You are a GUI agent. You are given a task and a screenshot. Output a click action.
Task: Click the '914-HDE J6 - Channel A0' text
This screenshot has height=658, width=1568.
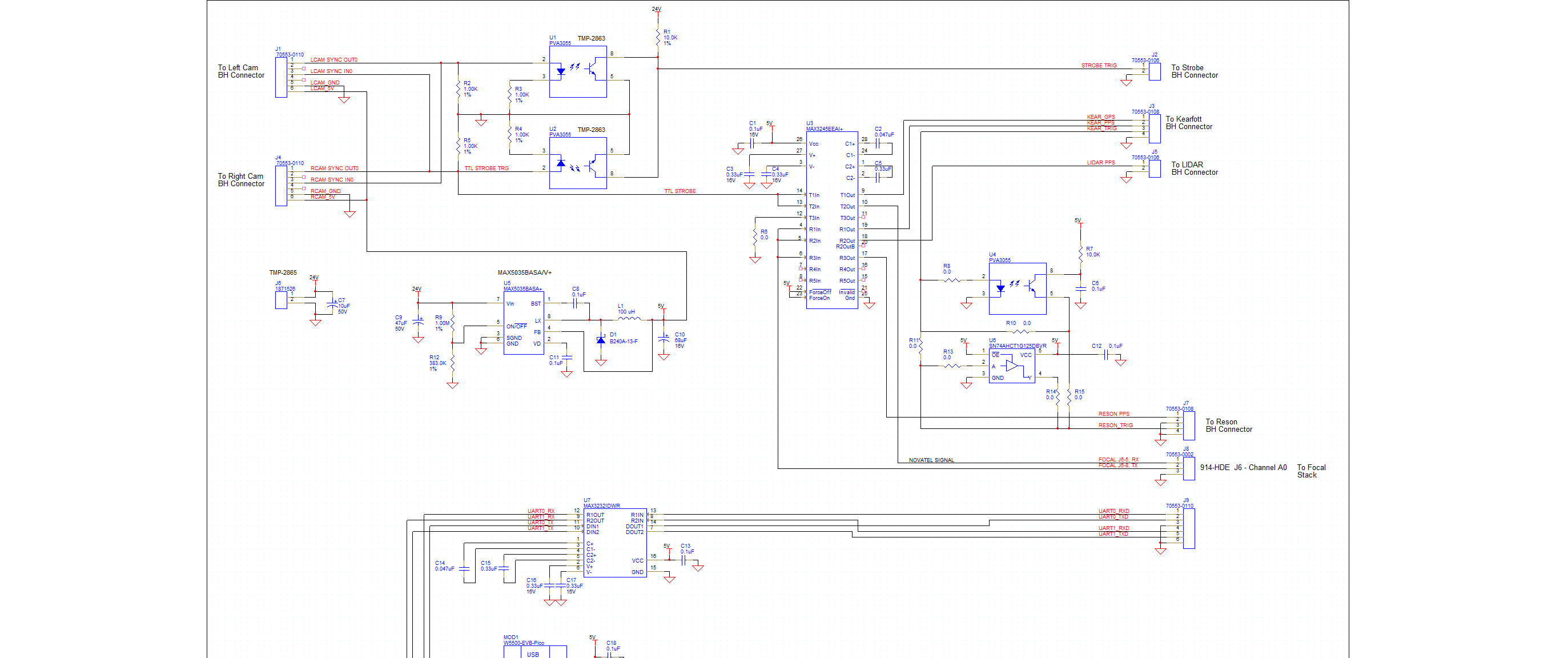coord(1243,467)
